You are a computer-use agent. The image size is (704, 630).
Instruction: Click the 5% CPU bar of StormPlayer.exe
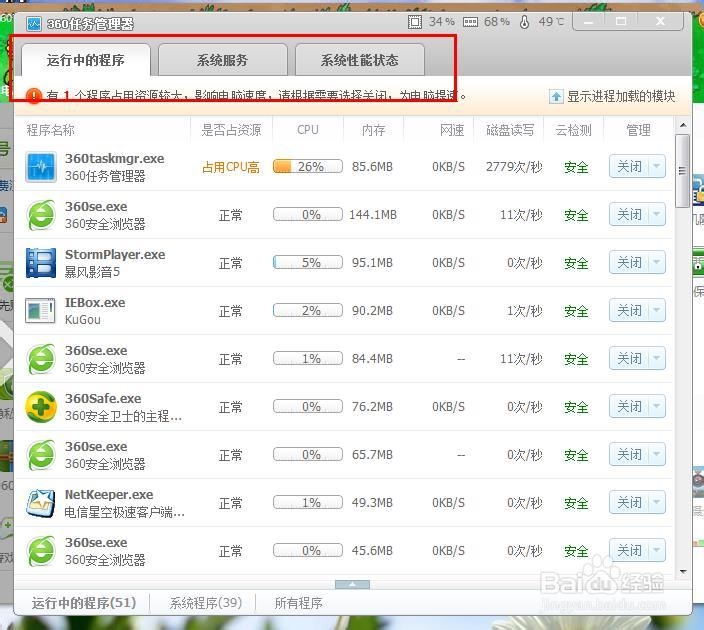(308, 262)
